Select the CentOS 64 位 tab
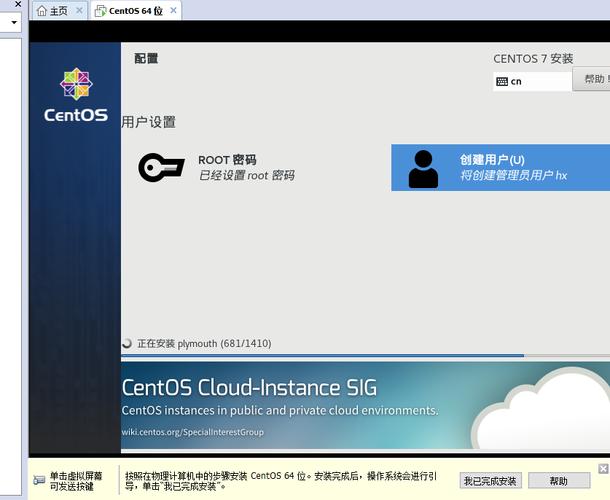The width and height of the screenshot is (610, 500). click(x=135, y=11)
